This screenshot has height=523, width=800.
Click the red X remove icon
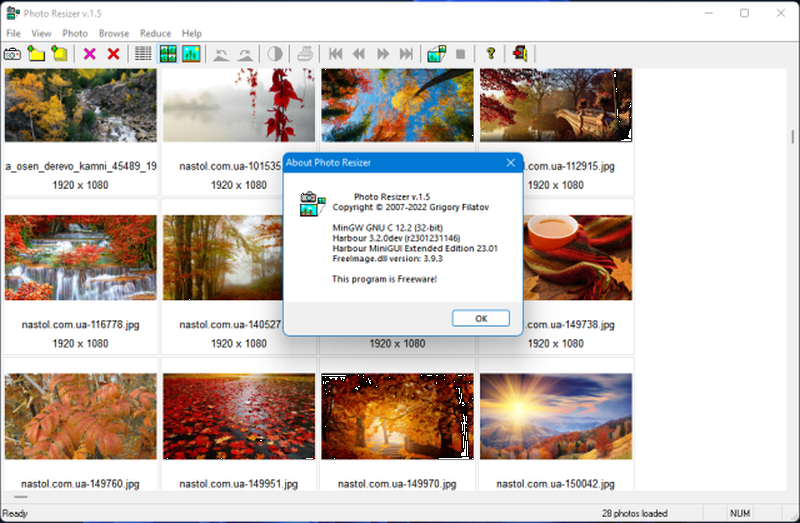point(113,53)
